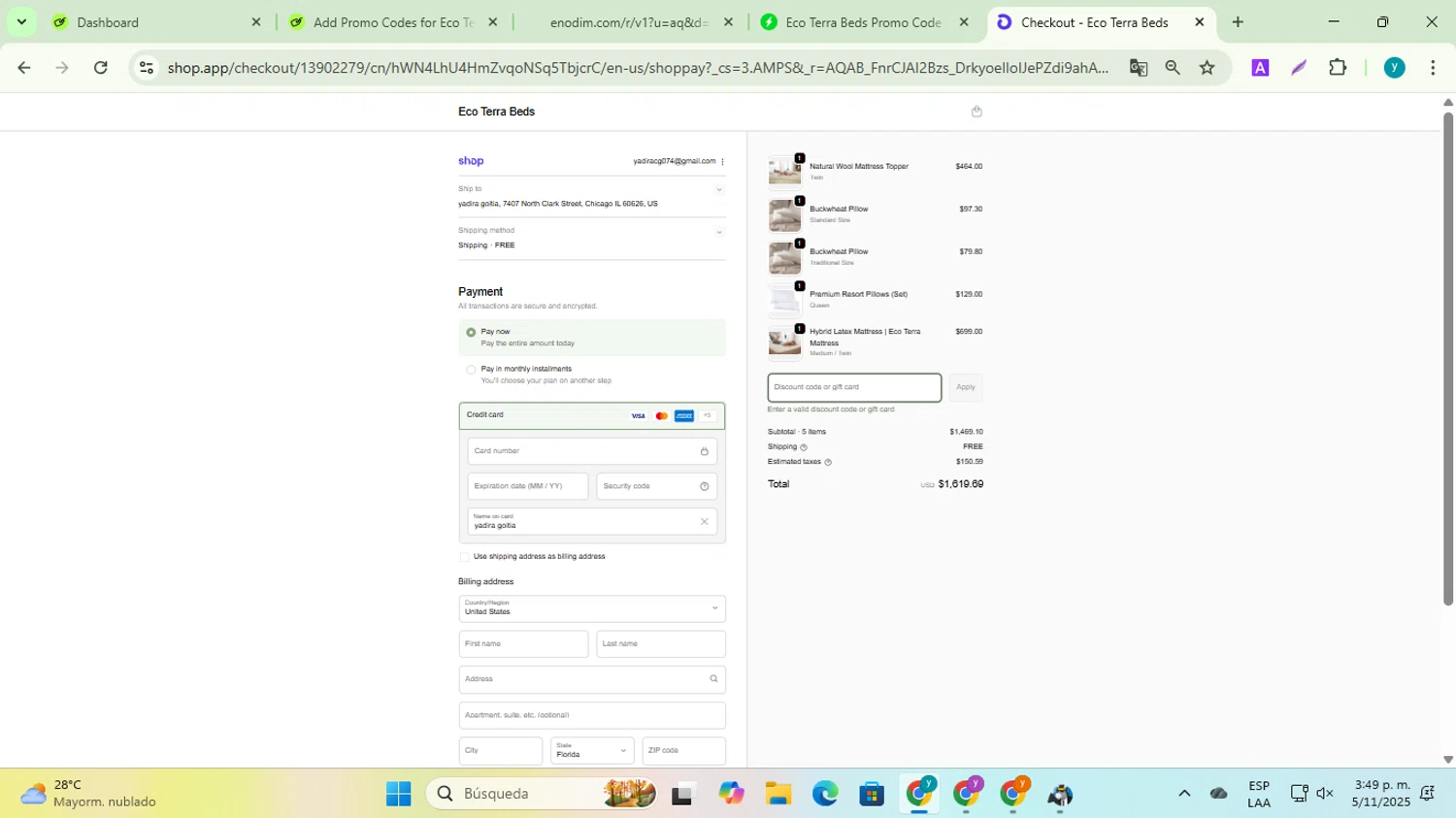This screenshot has width=1456, height=818.
Task: Expand the Ship to section
Action: (x=719, y=190)
